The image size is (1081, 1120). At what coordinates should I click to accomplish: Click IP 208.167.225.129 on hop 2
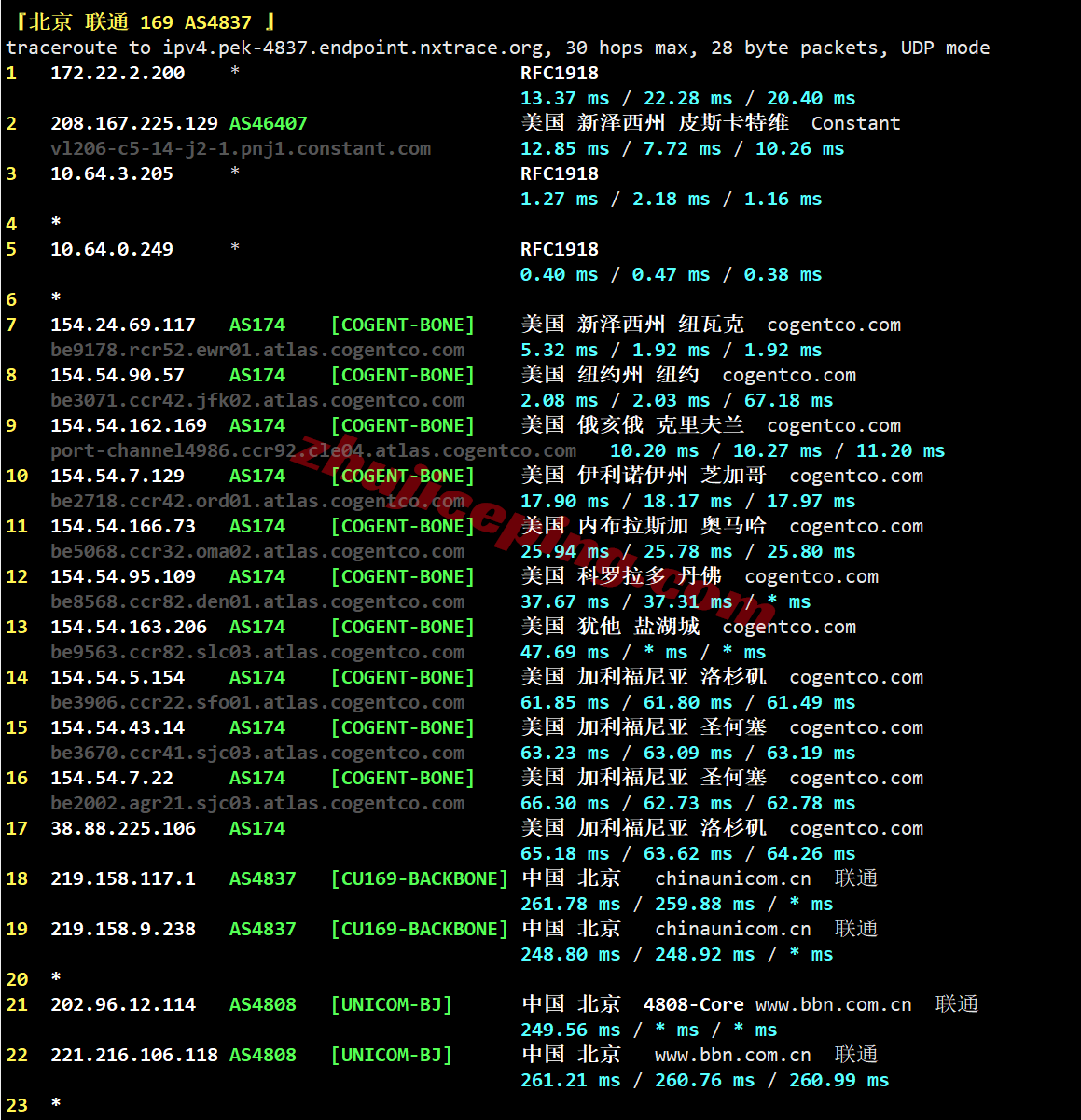pyautogui.click(x=134, y=123)
